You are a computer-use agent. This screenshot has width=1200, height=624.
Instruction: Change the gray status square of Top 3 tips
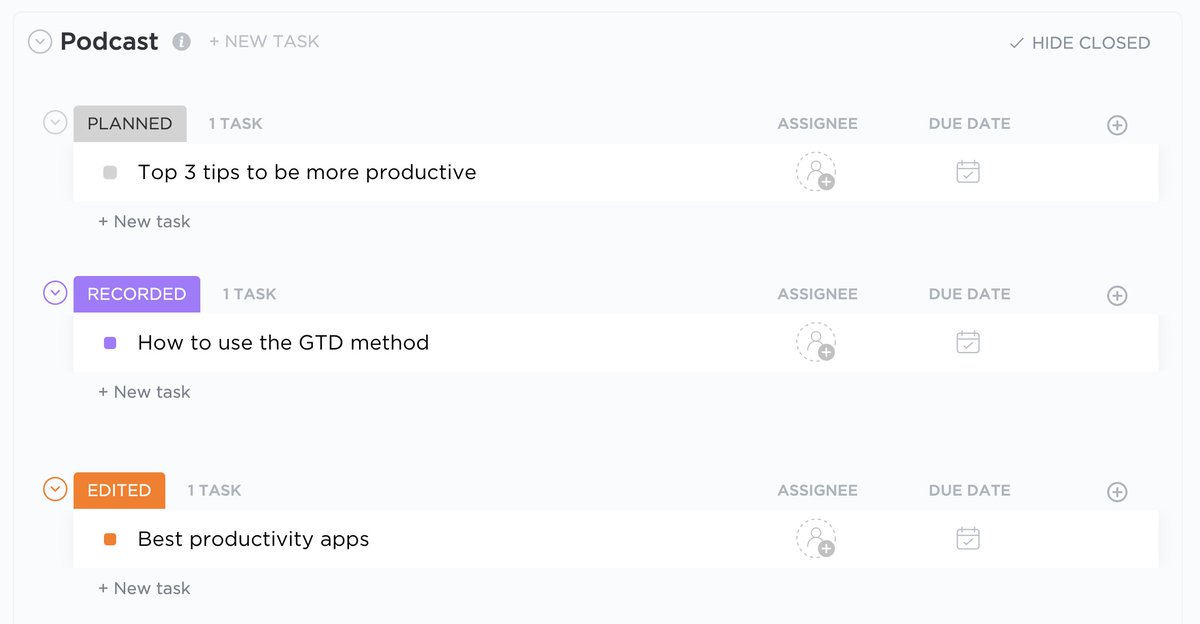click(x=110, y=173)
